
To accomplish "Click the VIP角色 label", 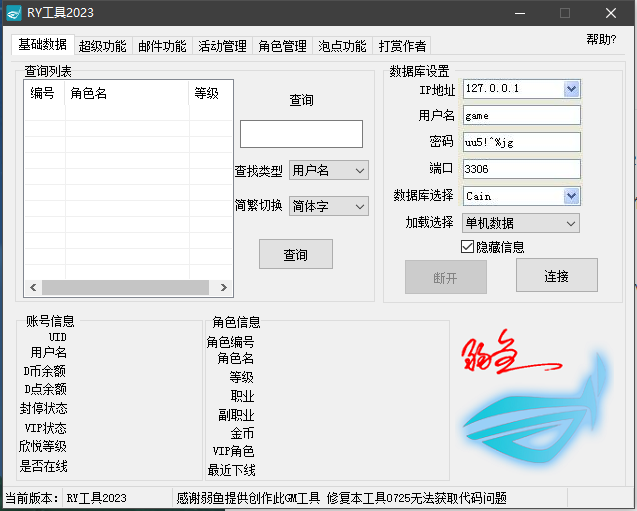I will click(x=234, y=451).
